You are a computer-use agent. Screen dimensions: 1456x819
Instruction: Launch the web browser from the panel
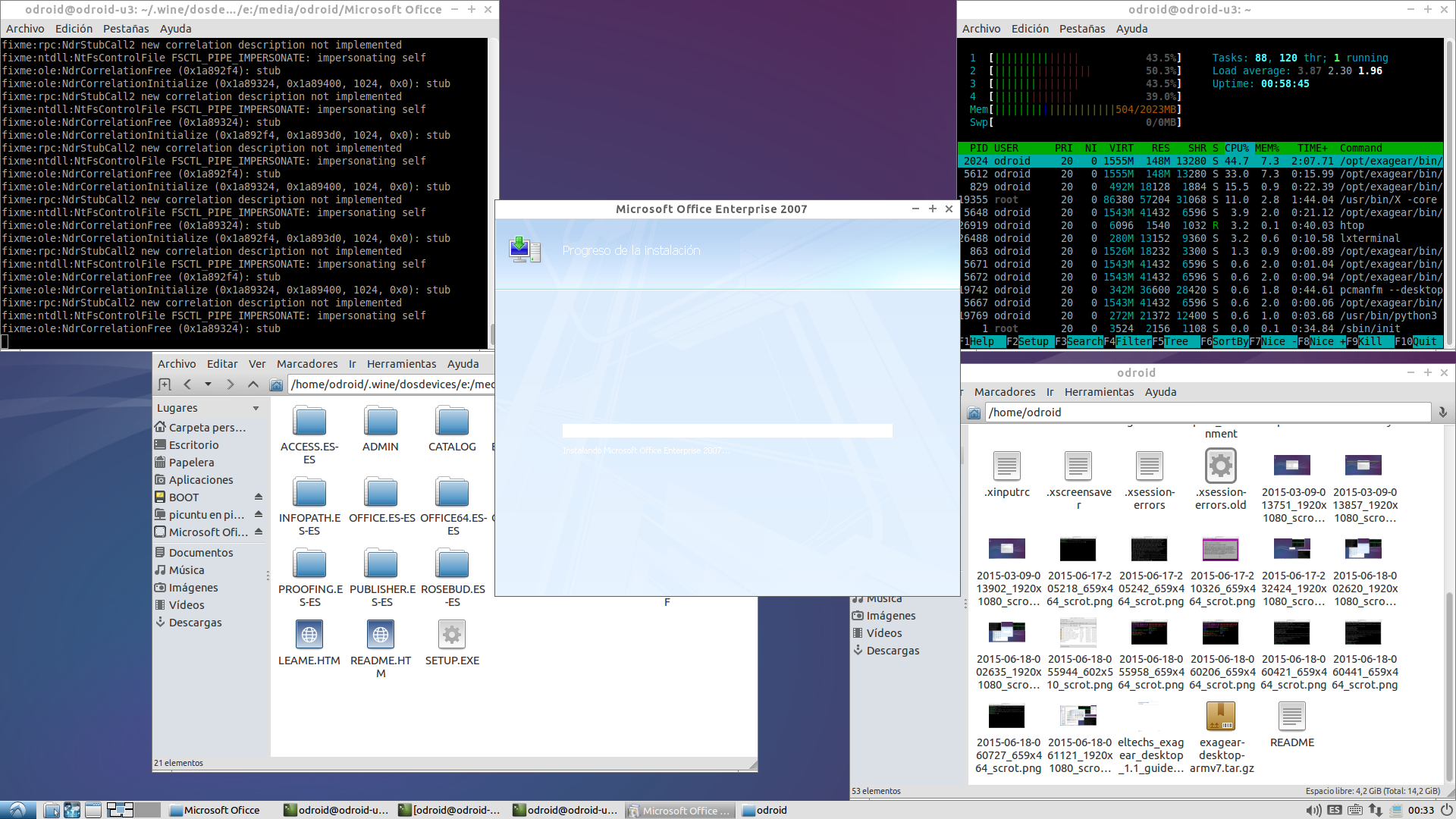[72, 810]
